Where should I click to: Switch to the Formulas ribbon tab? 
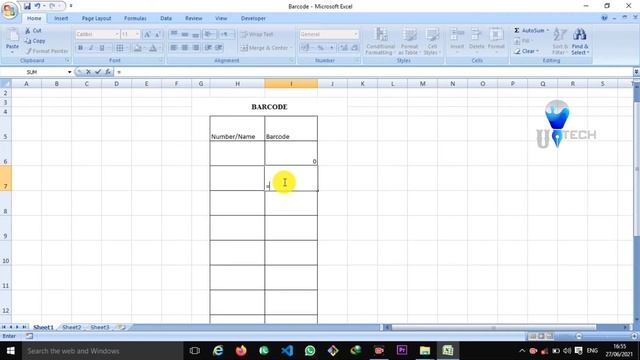click(135, 18)
